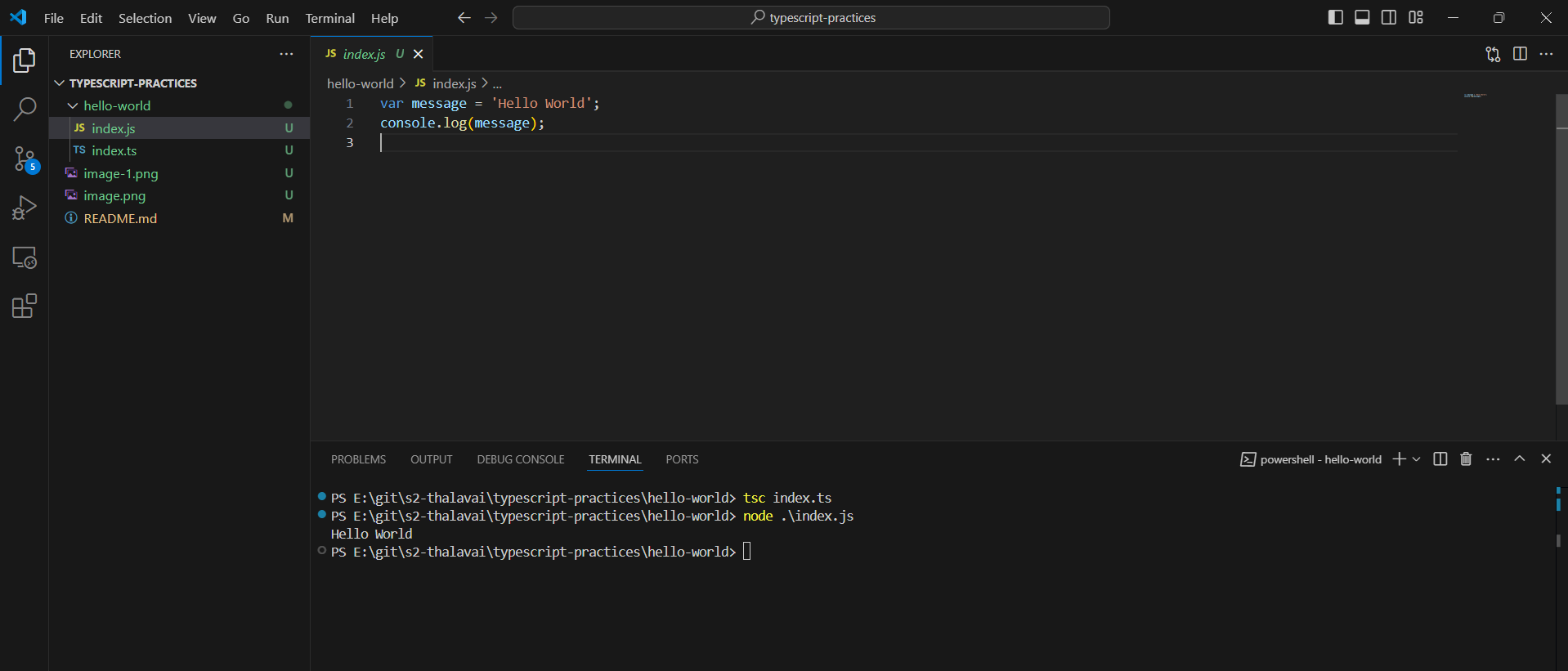Viewport: 1568px width, 671px height.
Task: Switch to the OUTPUT panel tab
Action: click(x=431, y=459)
